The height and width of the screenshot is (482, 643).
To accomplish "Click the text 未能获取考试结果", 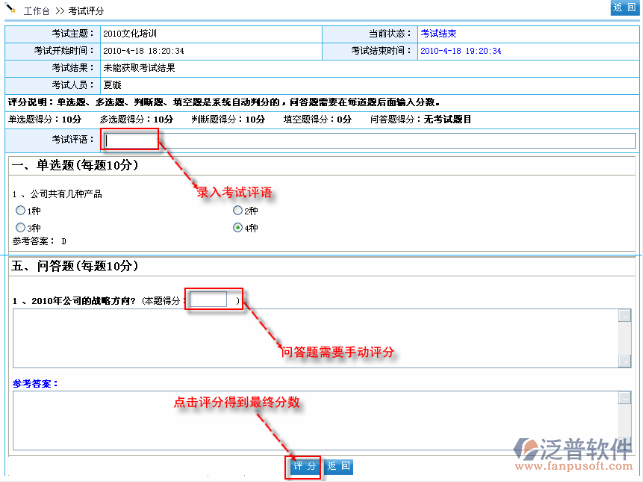I will pos(139,68).
